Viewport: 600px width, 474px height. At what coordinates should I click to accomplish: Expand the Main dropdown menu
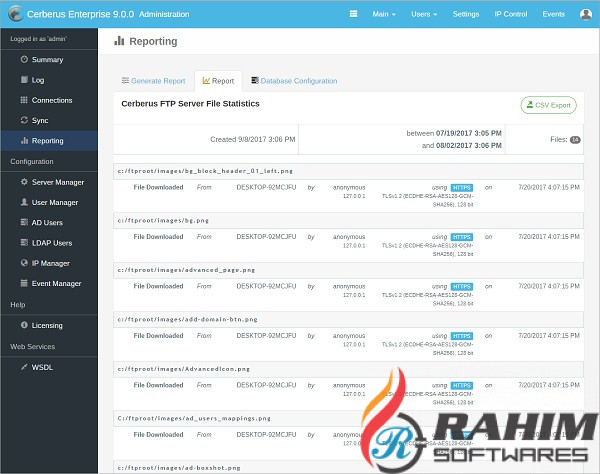coord(384,14)
